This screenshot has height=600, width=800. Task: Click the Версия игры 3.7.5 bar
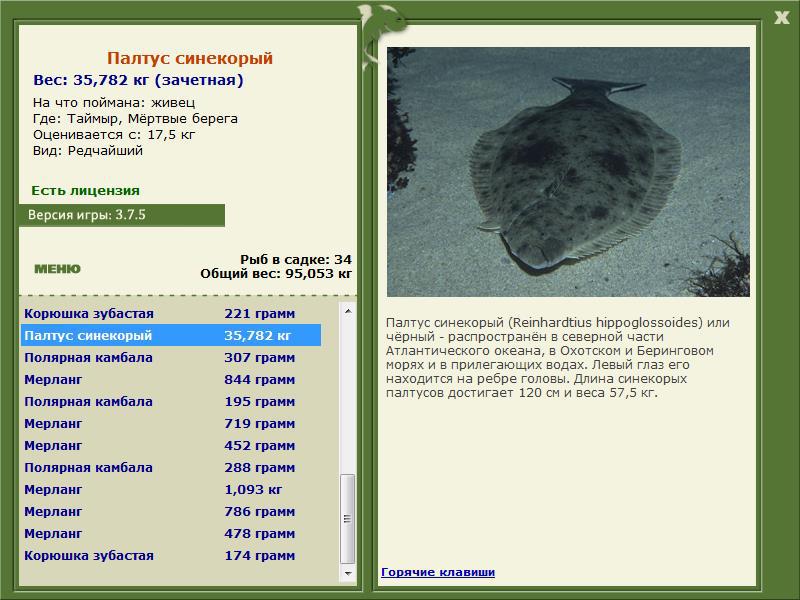pyautogui.click(x=121, y=215)
